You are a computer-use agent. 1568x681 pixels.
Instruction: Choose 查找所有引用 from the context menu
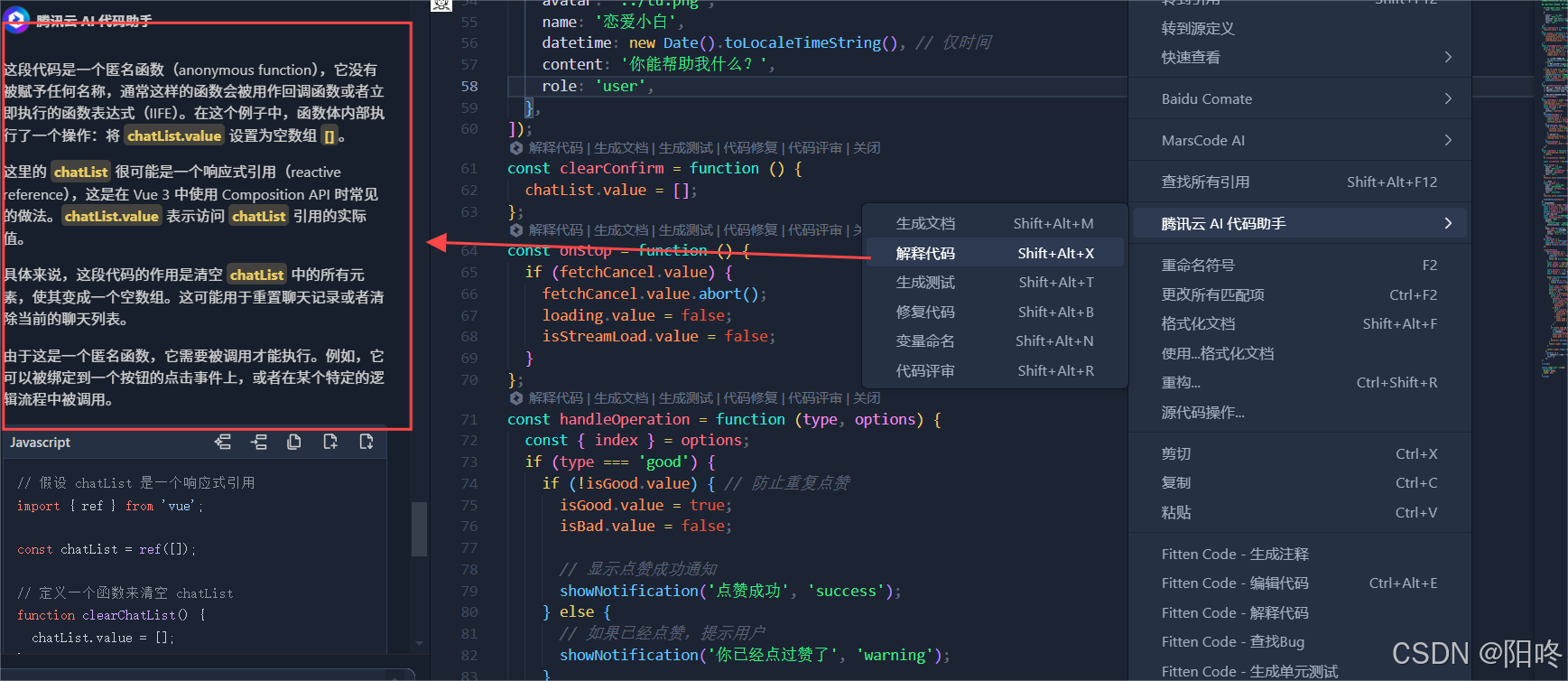point(1299,182)
